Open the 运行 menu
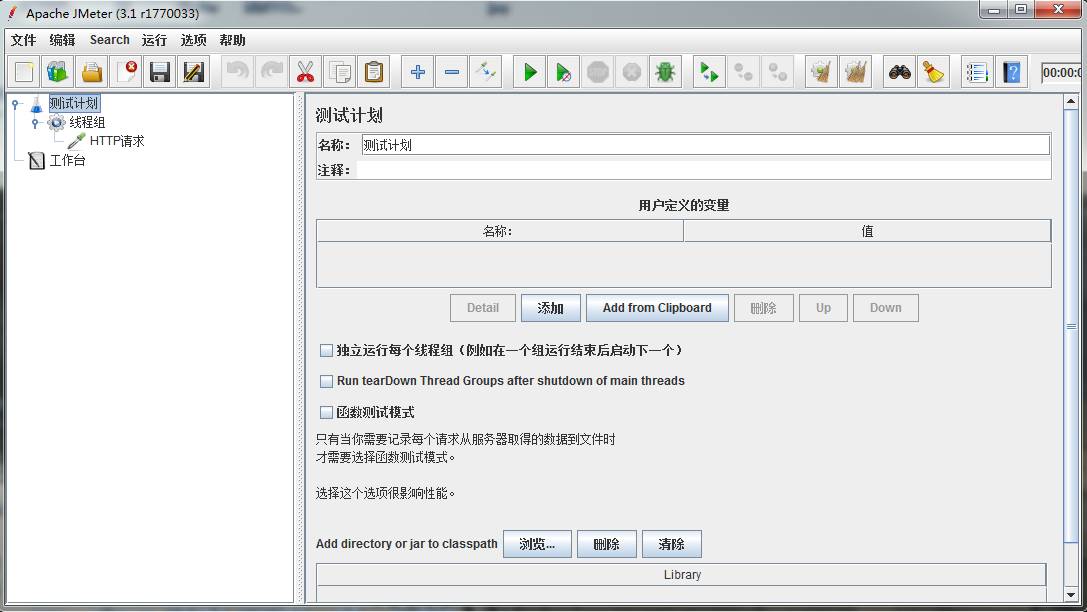 click(155, 40)
